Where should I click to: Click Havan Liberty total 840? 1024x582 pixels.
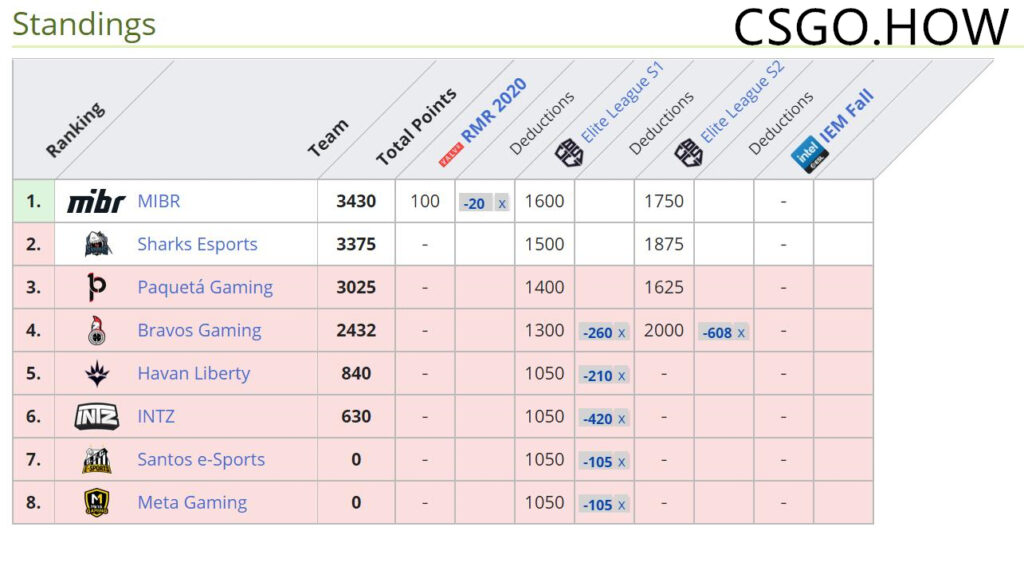tap(356, 374)
